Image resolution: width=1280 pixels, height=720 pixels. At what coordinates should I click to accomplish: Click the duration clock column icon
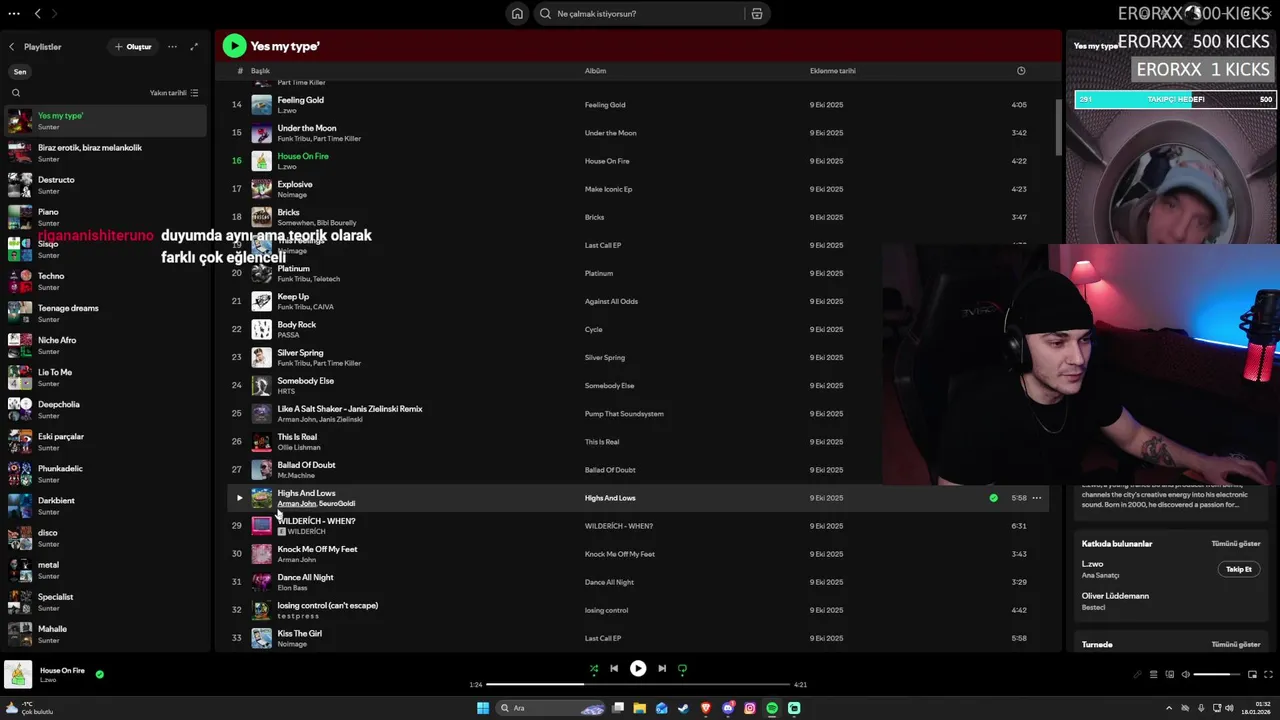coord(1021,71)
